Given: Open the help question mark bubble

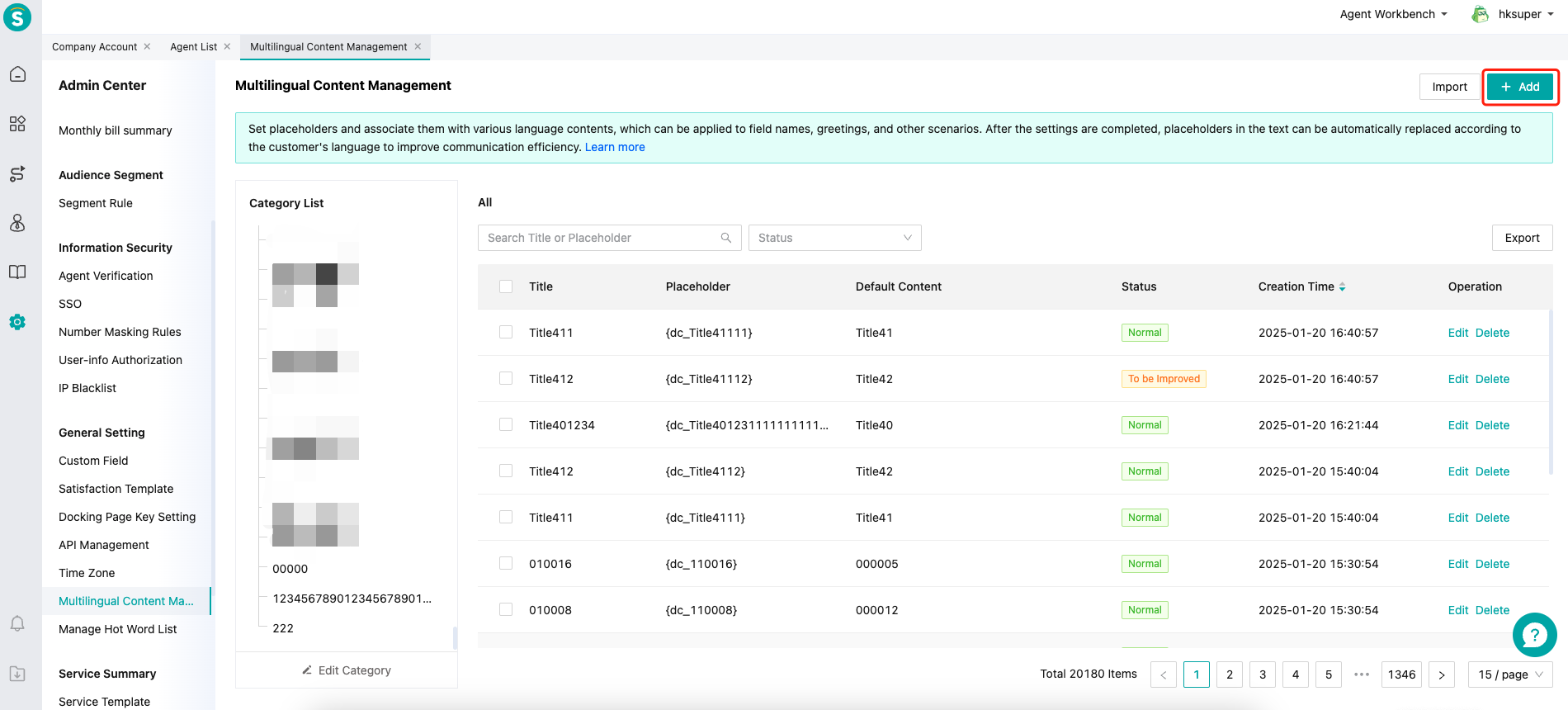Looking at the screenshot, I should coord(1535,634).
